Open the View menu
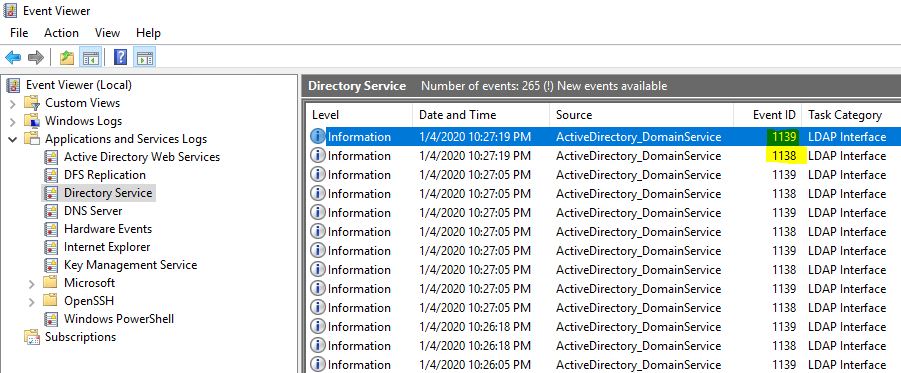901x373 pixels. 107,33
